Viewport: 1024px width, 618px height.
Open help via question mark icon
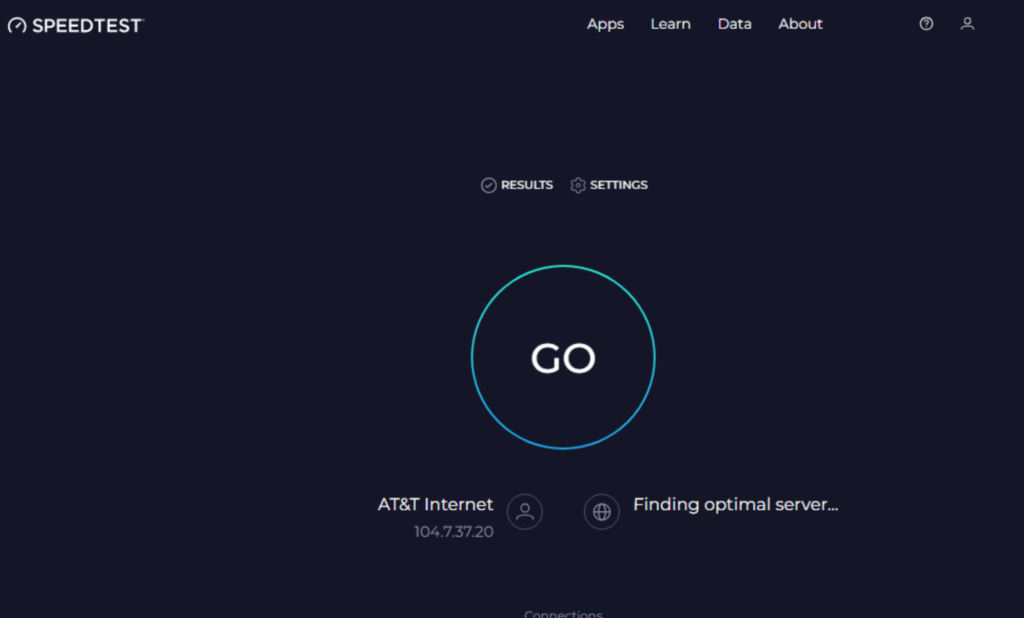926,24
